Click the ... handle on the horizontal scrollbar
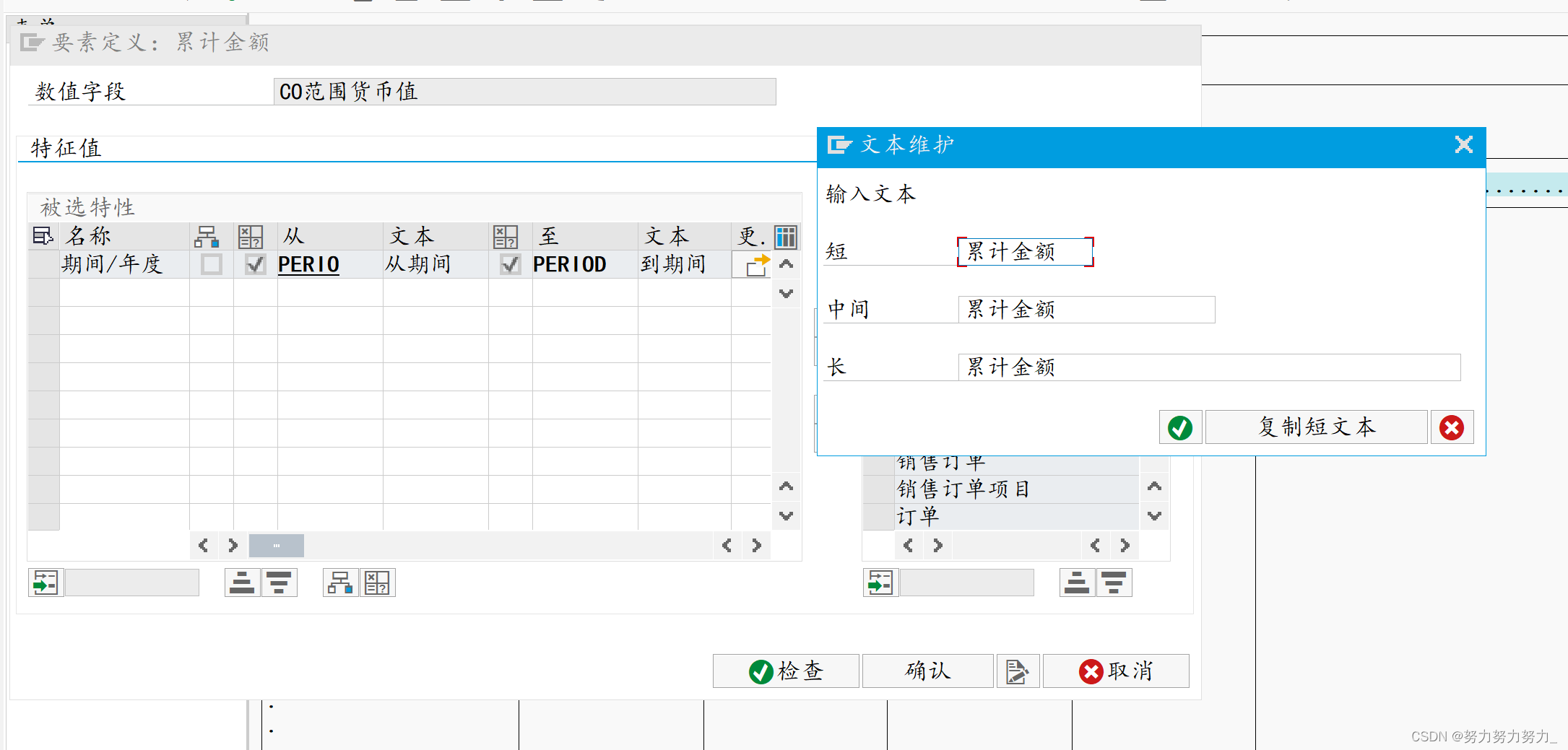This screenshot has height=750, width=1568. [x=275, y=545]
